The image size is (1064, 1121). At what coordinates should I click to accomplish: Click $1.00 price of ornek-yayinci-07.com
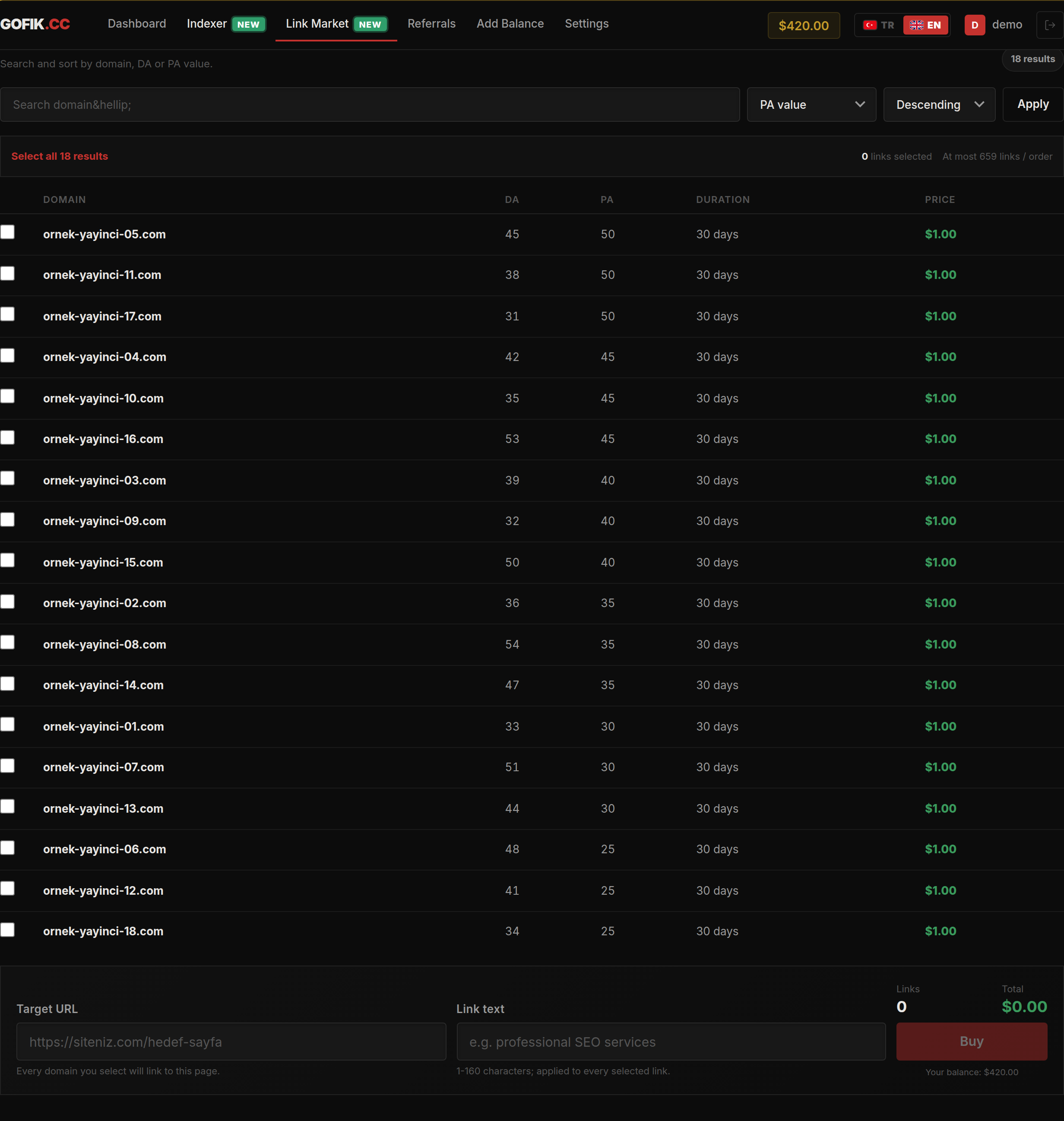tap(940, 766)
